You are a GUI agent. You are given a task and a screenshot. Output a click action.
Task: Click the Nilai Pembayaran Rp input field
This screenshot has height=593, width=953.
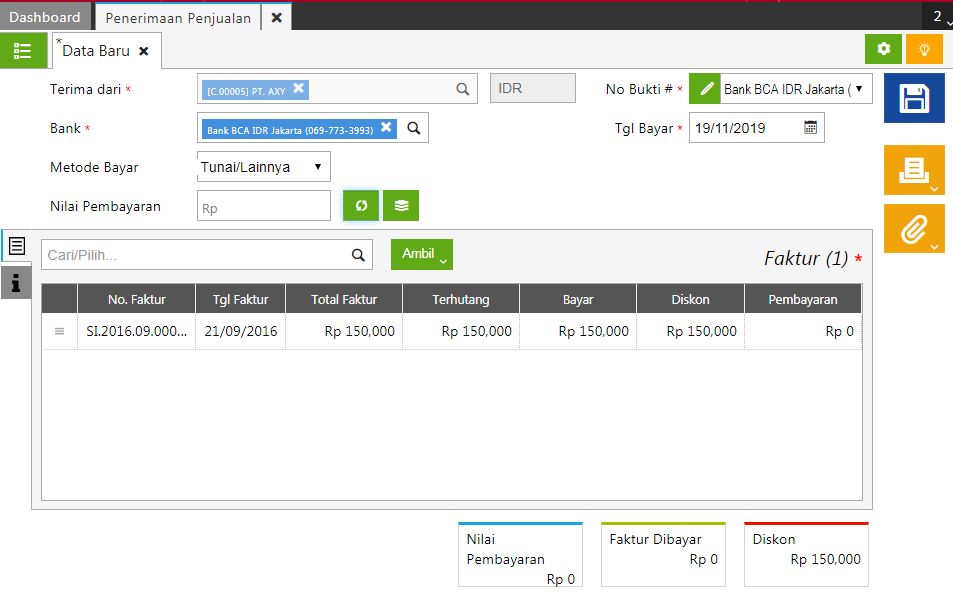coord(264,206)
